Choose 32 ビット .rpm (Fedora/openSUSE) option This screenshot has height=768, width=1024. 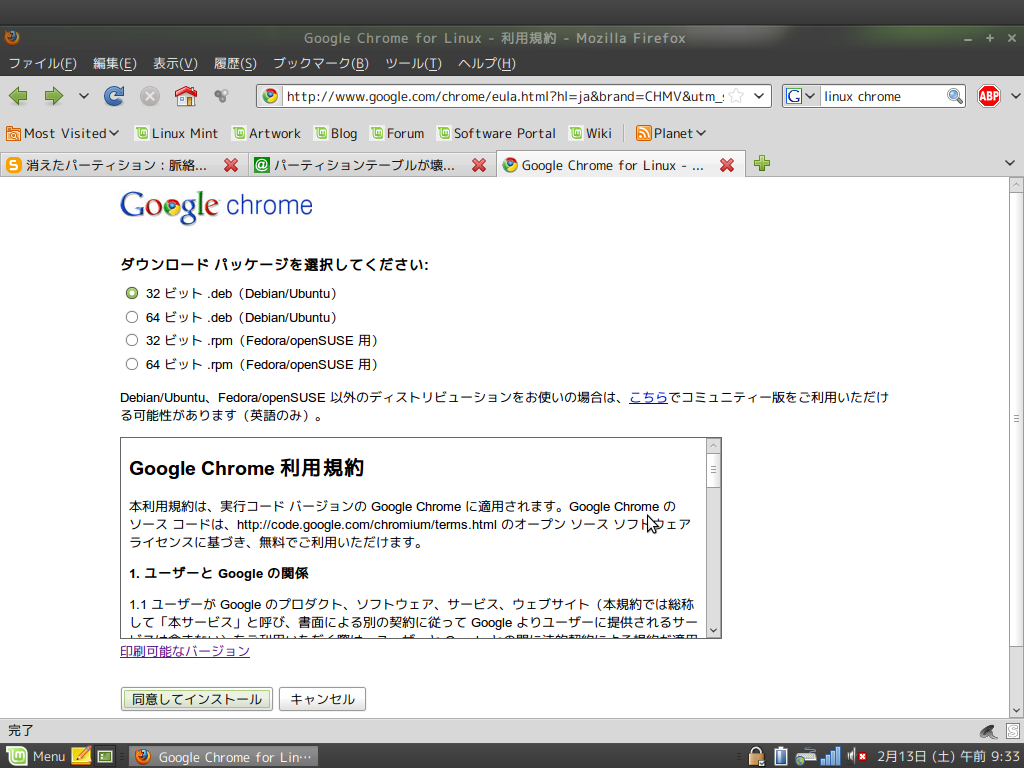tap(132, 340)
